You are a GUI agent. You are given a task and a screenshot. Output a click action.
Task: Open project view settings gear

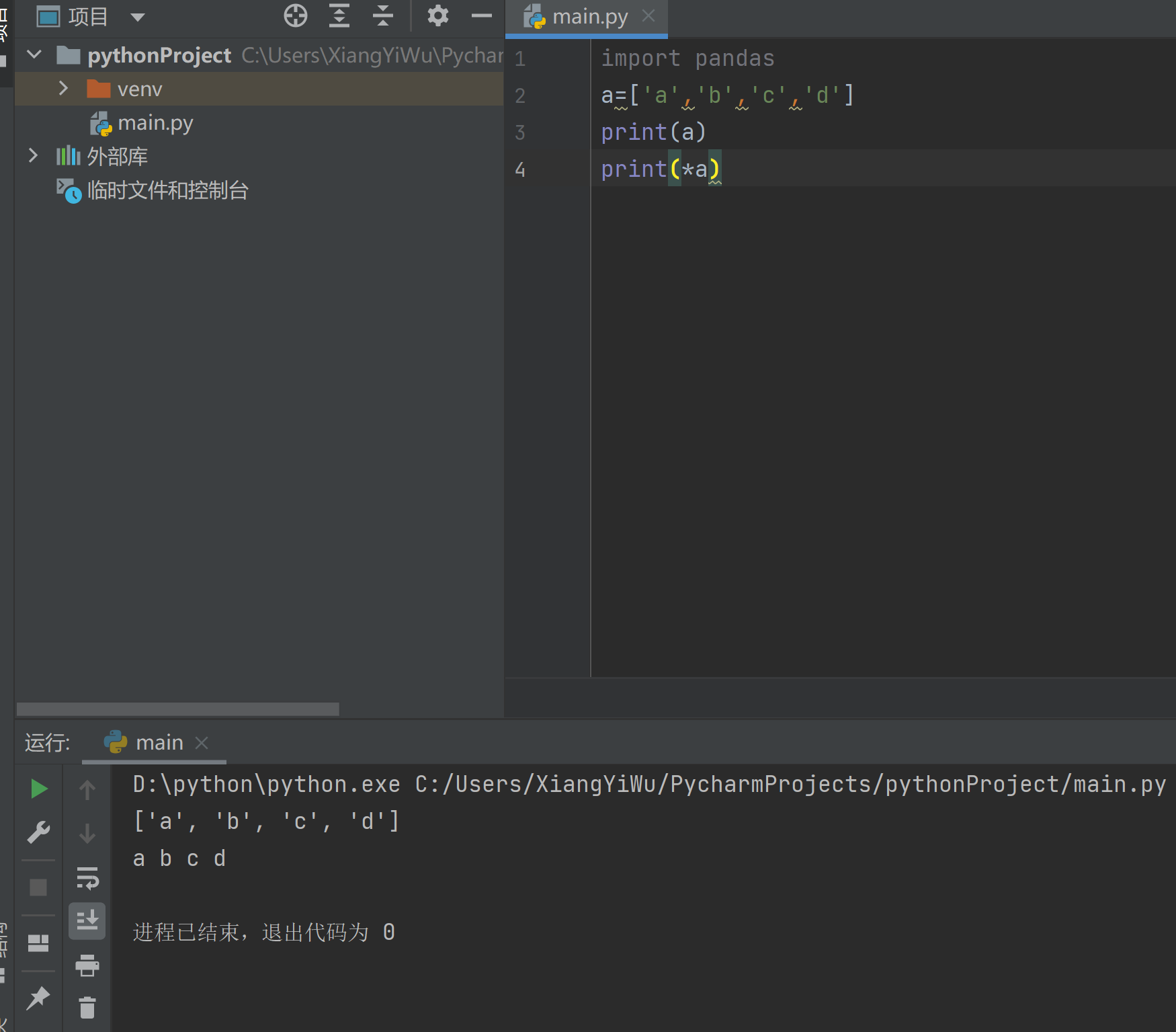click(x=437, y=15)
